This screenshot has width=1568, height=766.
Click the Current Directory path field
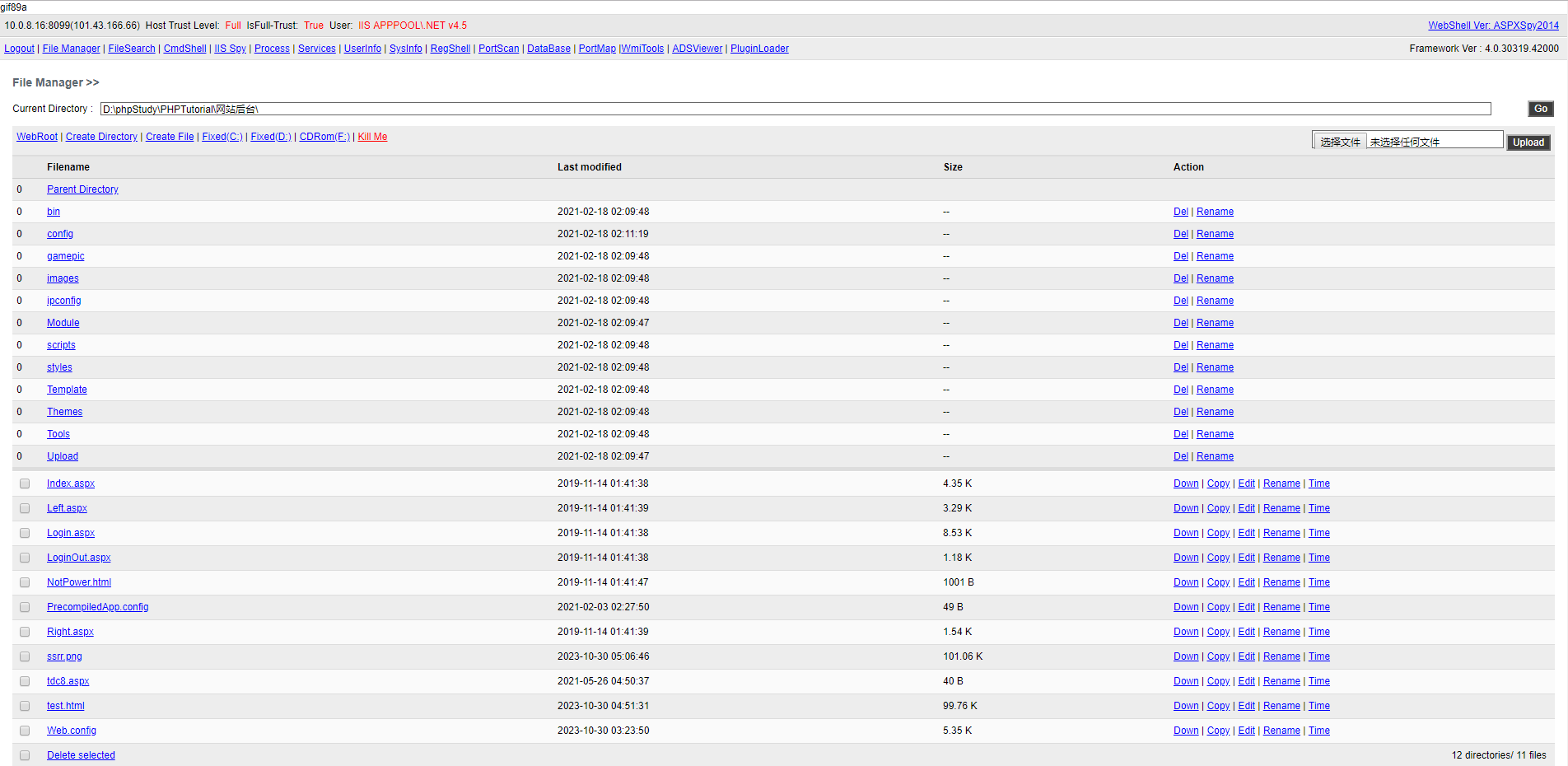(x=795, y=109)
